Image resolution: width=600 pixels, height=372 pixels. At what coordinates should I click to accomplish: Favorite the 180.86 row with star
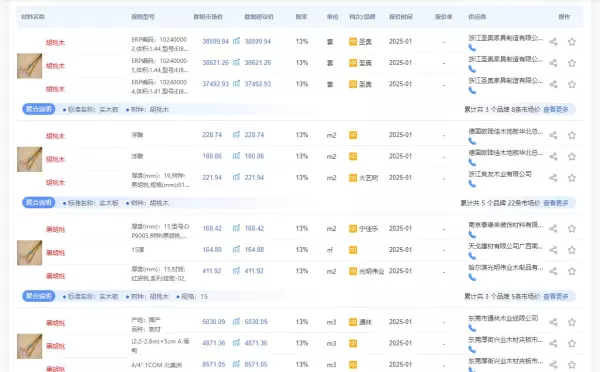click(572, 157)
